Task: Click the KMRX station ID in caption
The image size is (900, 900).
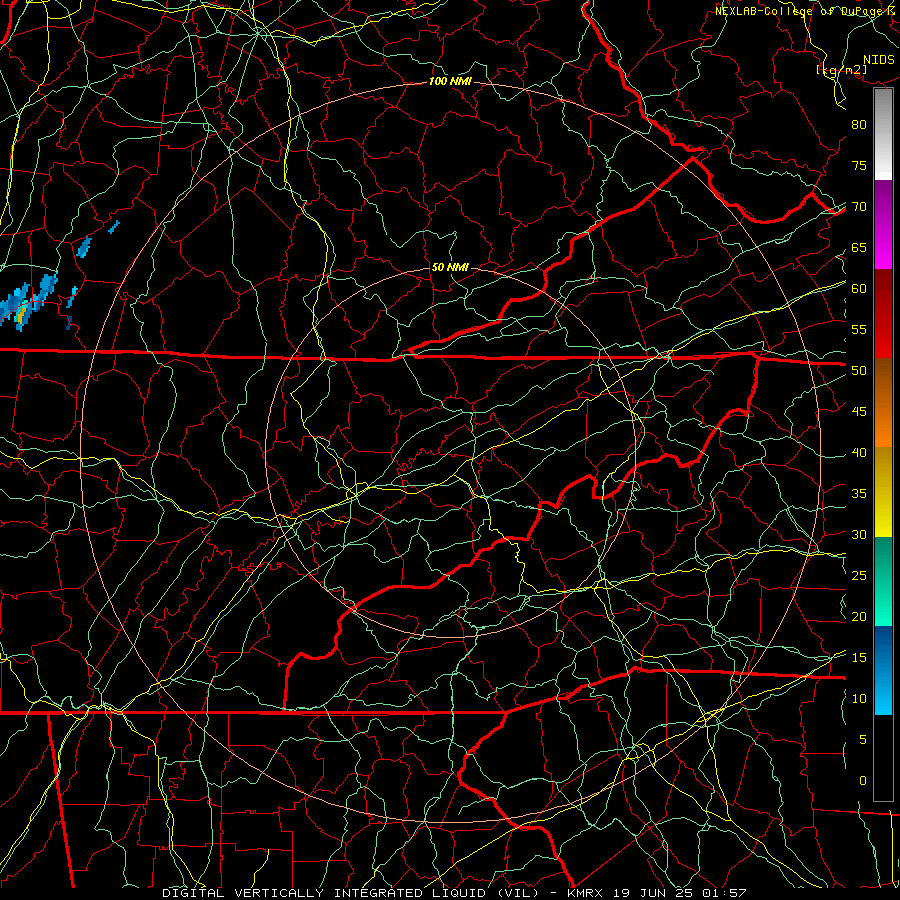Action: coord(585,893)
